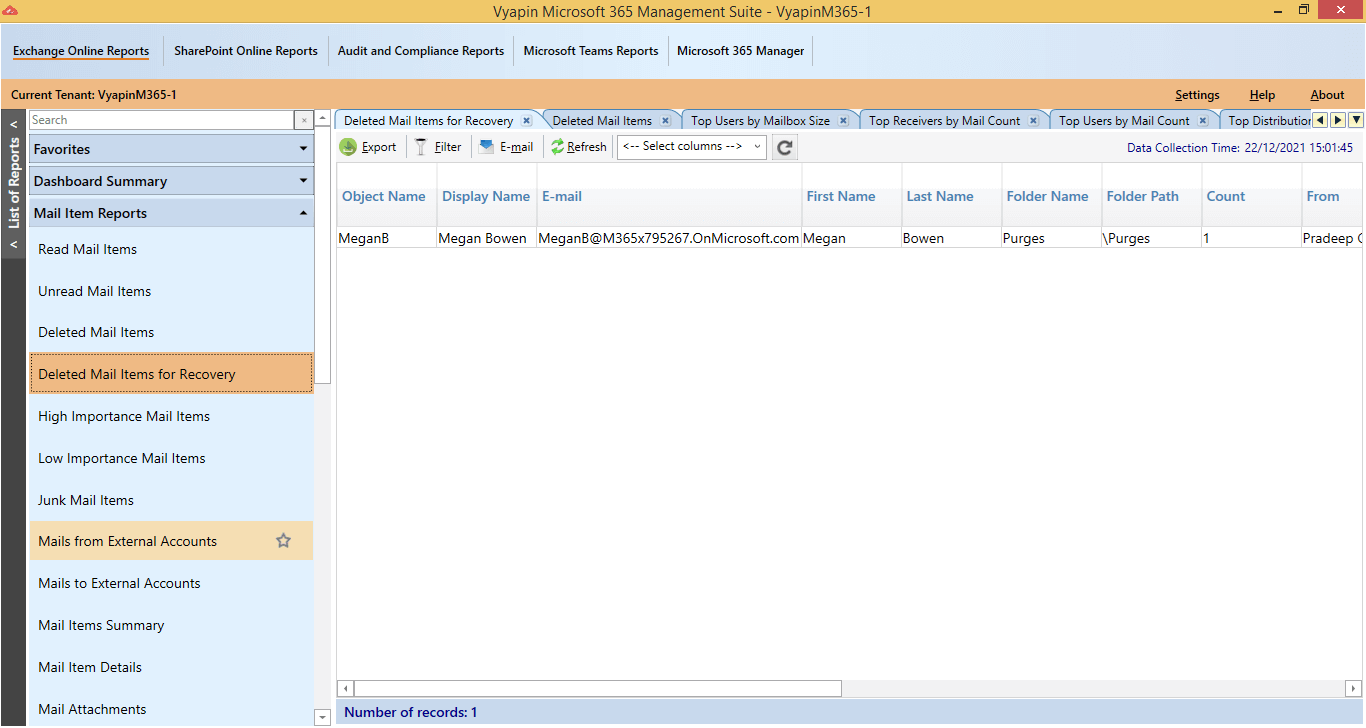
Task: Sort by the Display Name column header
Action: [486, 196]
